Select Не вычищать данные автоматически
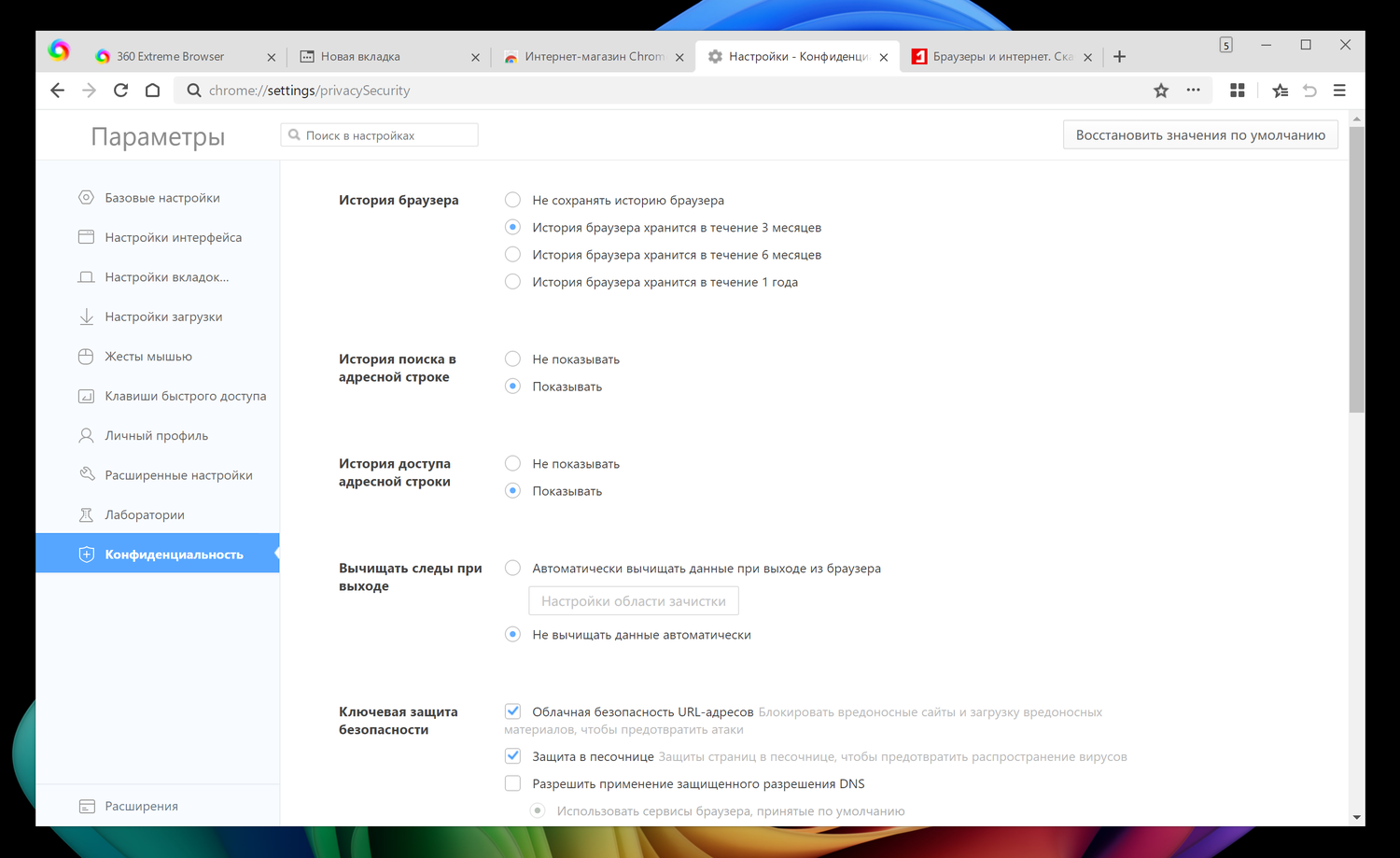 point(512,634)
